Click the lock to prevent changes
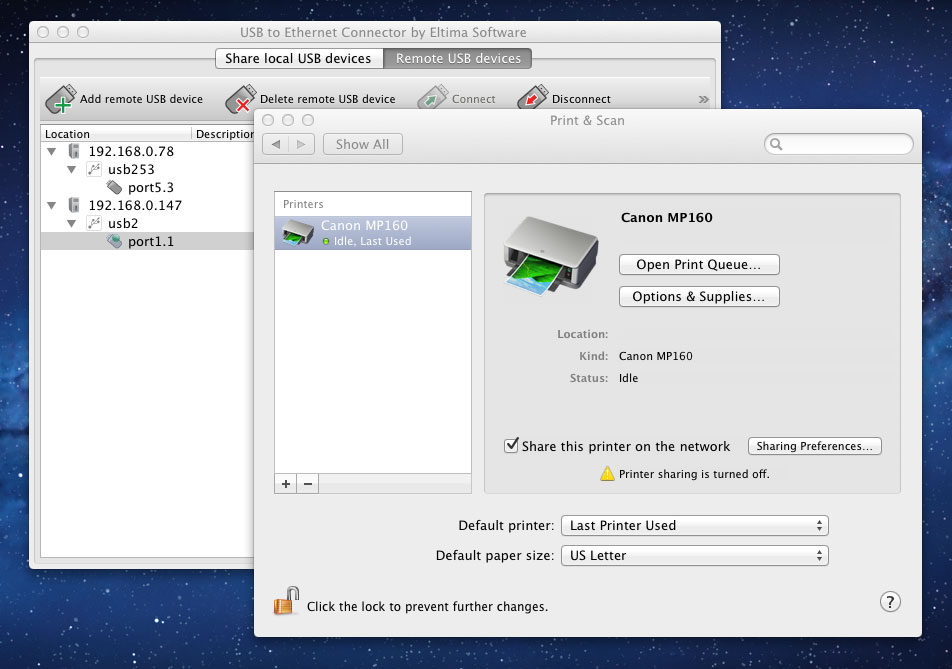 pyautogui.click(x=286, y=601)
